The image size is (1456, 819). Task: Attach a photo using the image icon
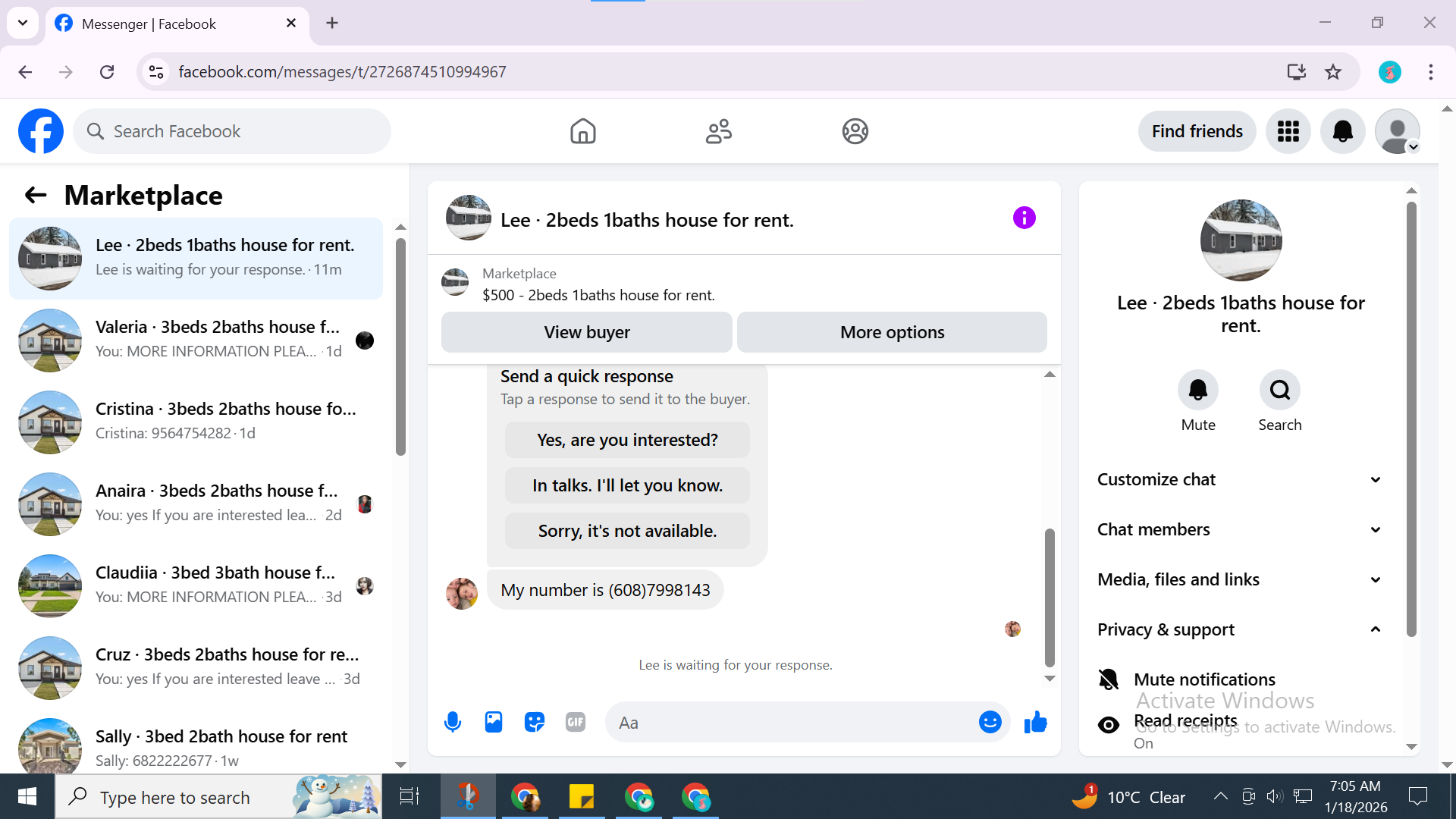[x=494, y=722]
